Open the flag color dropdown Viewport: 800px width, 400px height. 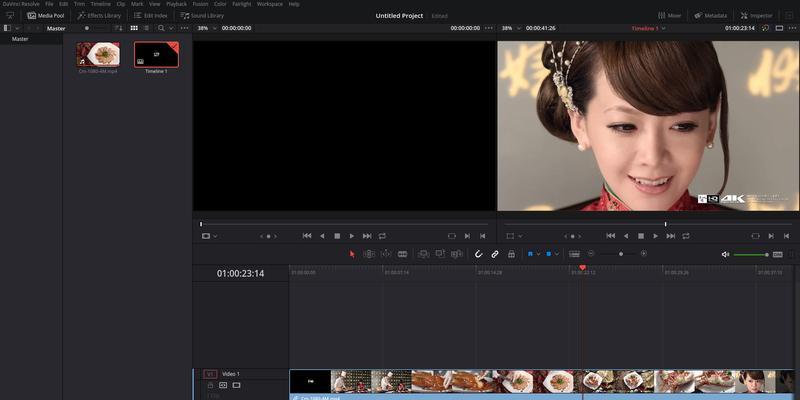click(x=538, y=254)
